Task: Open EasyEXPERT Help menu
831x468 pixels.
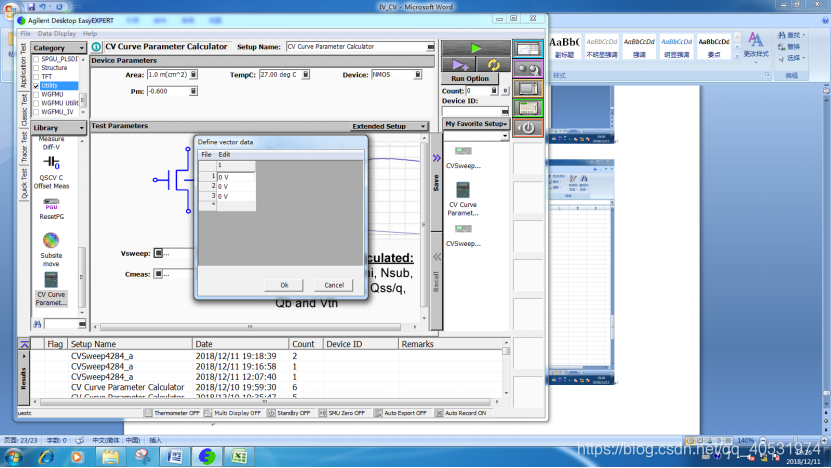Action: (90, 33)
